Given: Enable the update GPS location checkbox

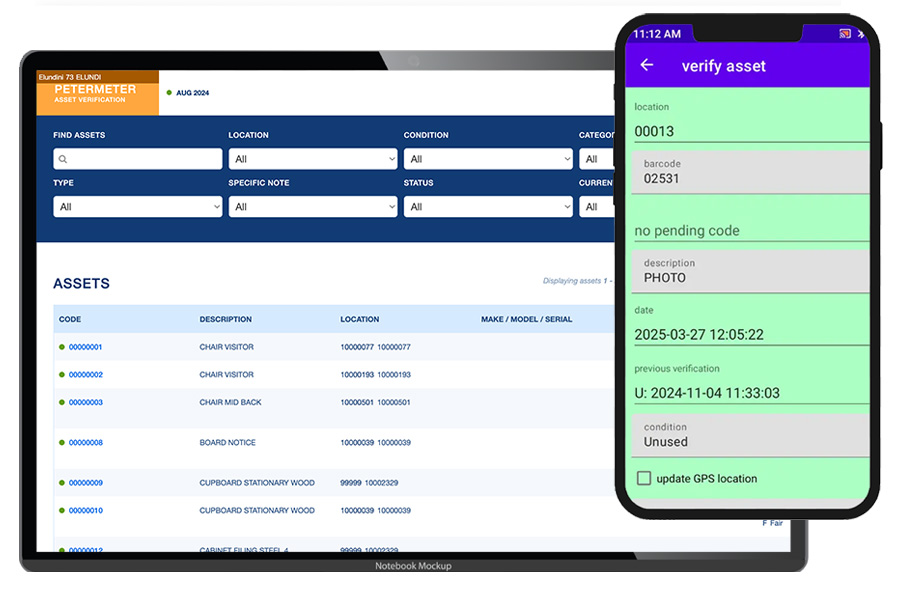Looking at the screenshot, I should (x=644, y=478).
